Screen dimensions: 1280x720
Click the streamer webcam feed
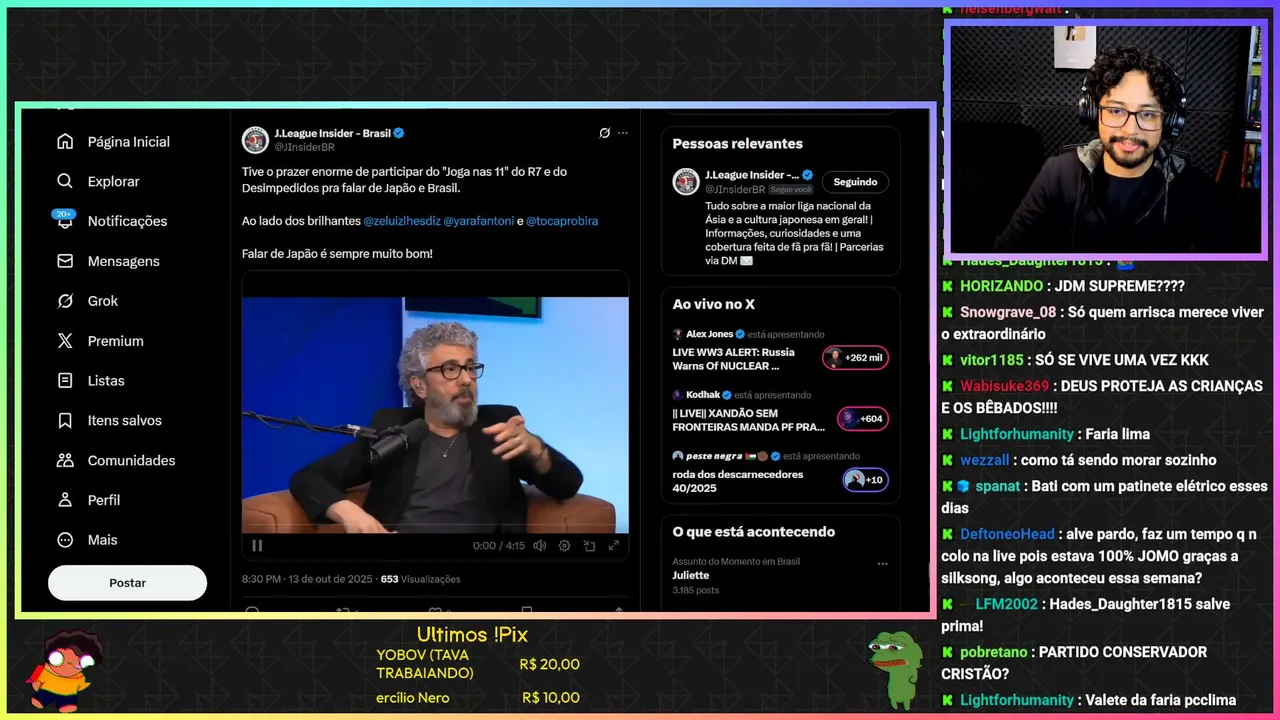(x=1106, y=140)
